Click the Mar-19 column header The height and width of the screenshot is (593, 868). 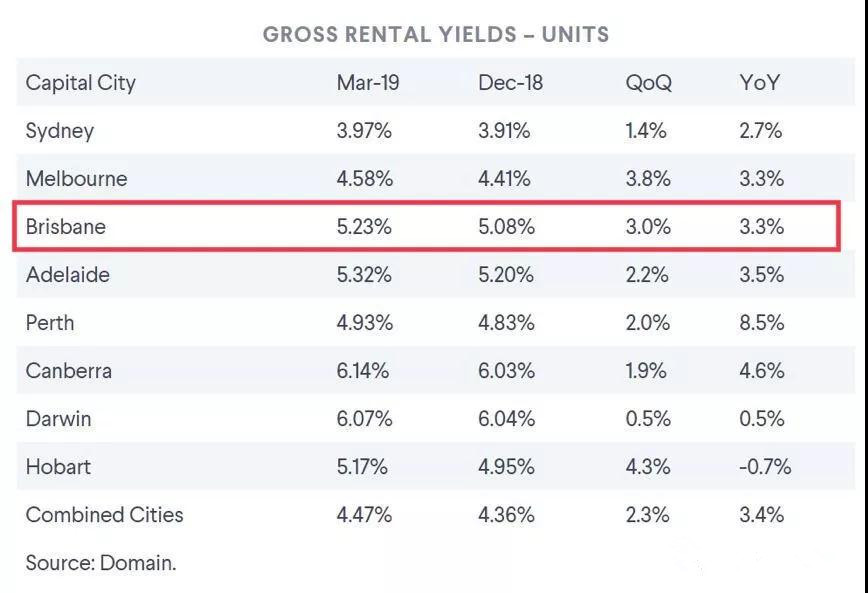(367, 83)
